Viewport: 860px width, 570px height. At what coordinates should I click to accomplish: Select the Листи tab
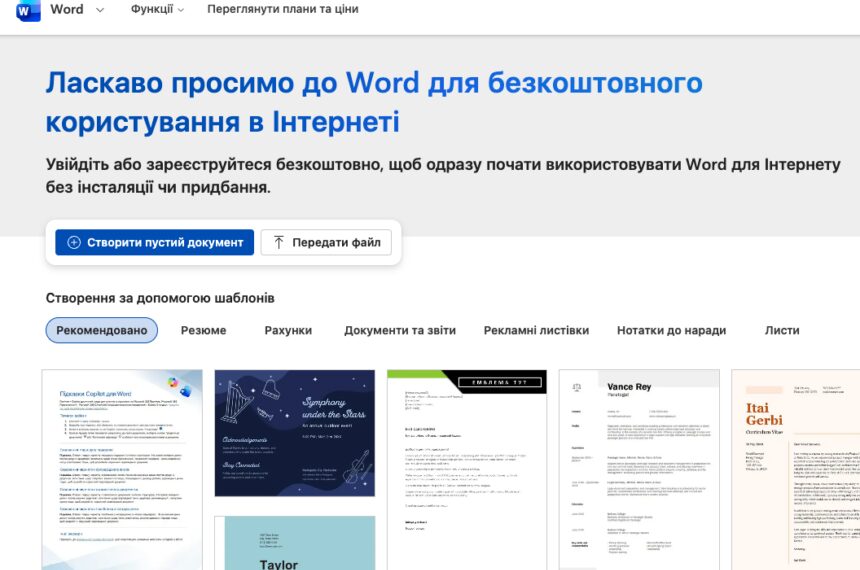[782, 330]
